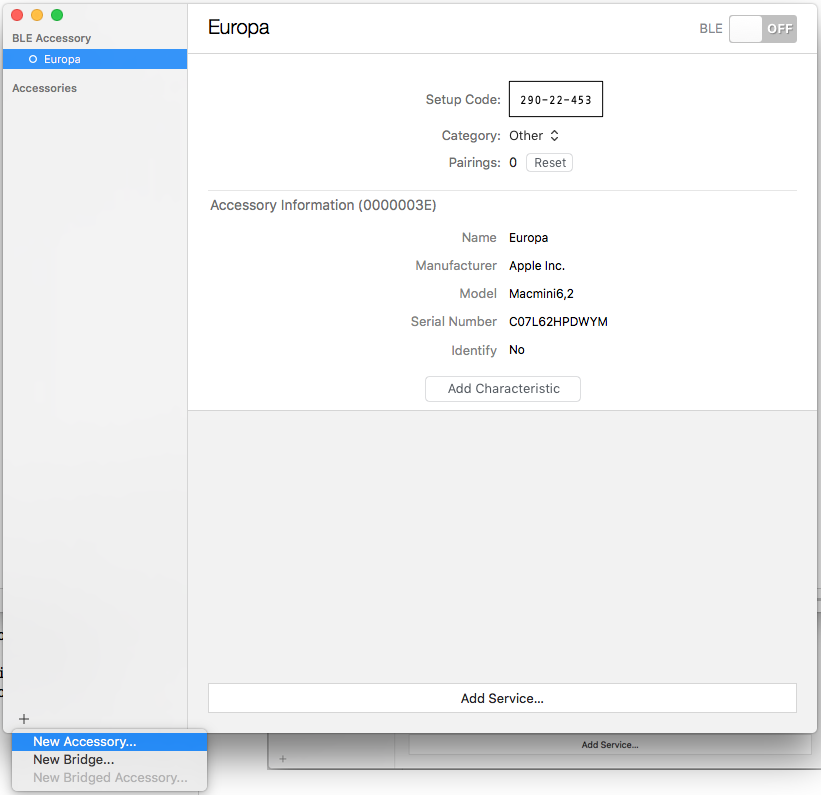Click the Identify value No
This screenshot has height=795, width=821.
[x=517, y=350]
